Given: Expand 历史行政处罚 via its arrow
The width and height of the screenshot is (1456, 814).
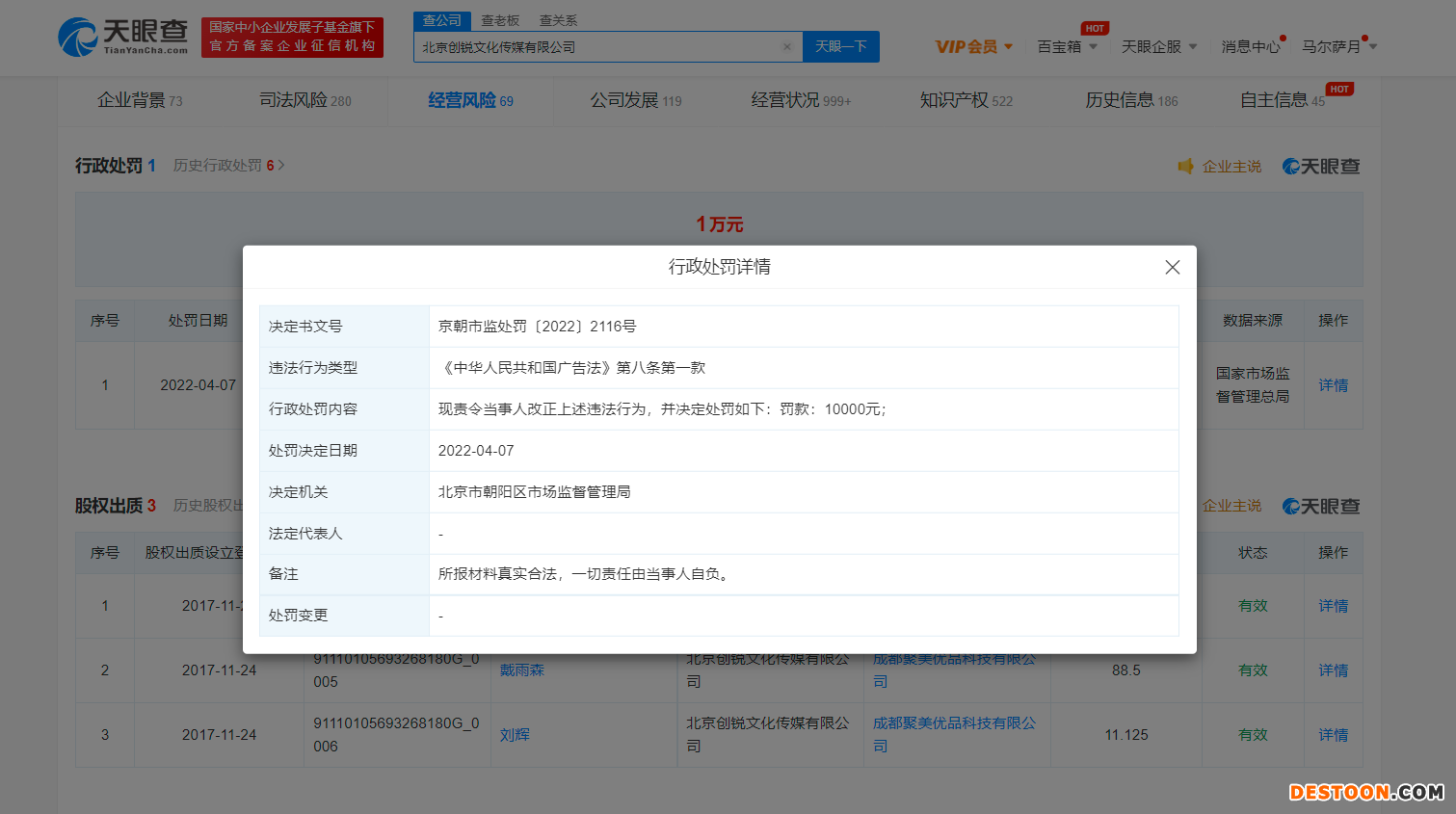Looking at the screenshot, I should 280,165.
